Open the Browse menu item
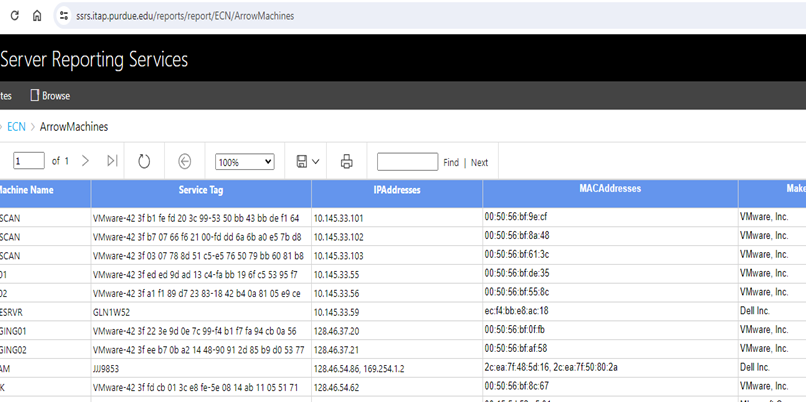This screenshot has width=806, height=402. (x=50, y=96)
